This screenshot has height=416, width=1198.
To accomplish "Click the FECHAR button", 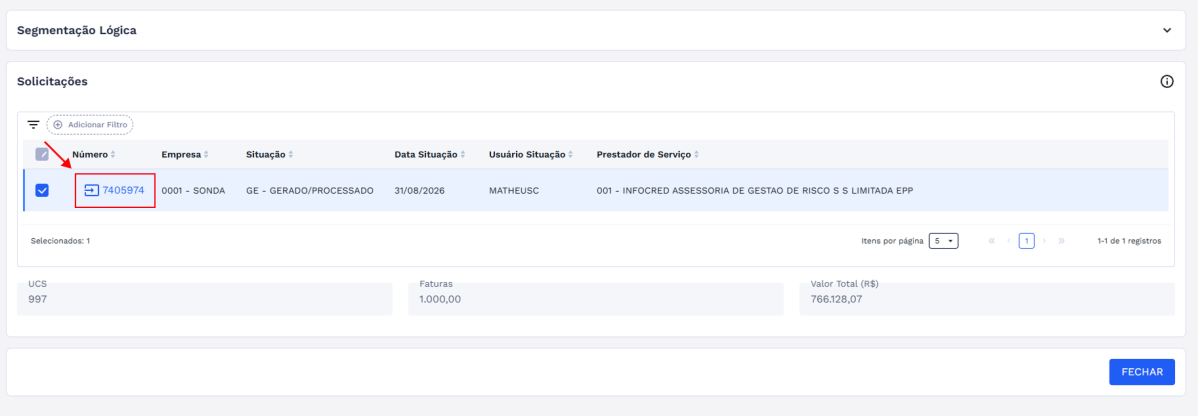I will click(1142, 372).
